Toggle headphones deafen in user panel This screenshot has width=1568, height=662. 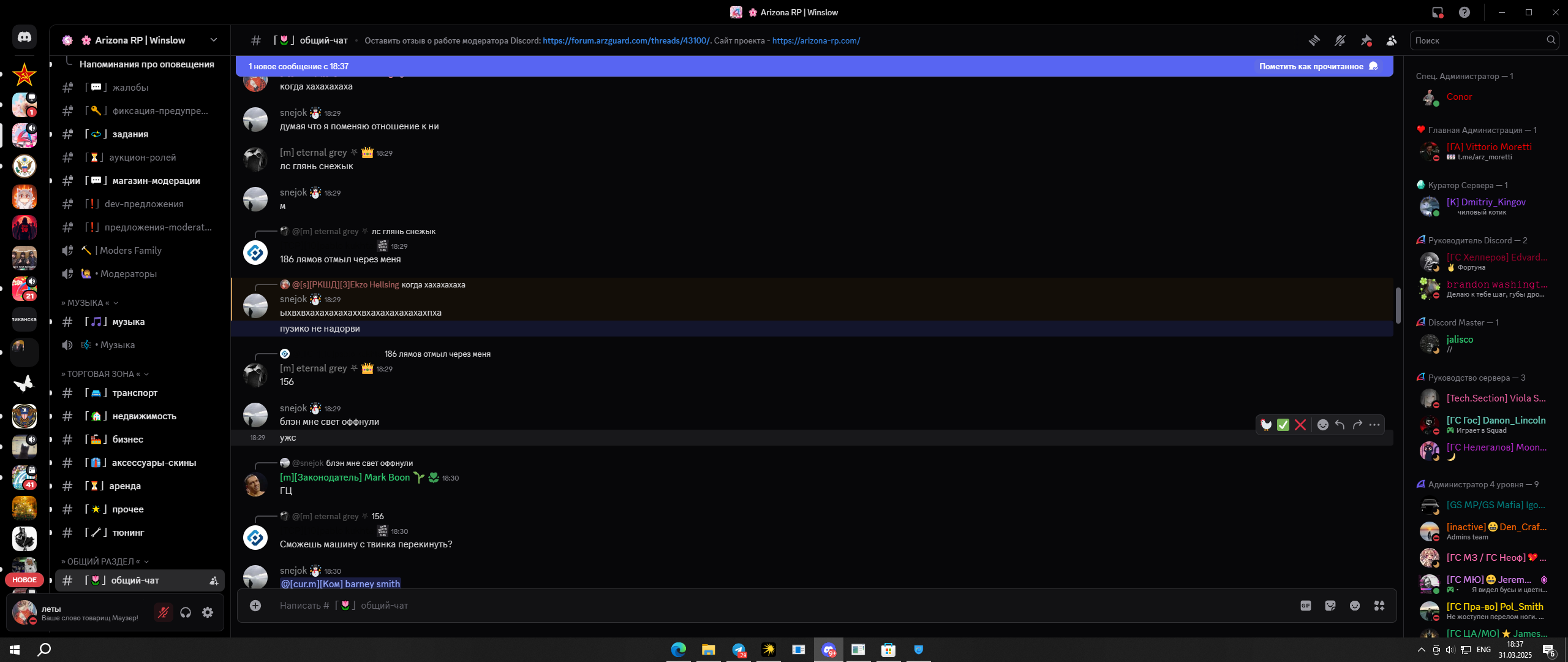point(186,612)
